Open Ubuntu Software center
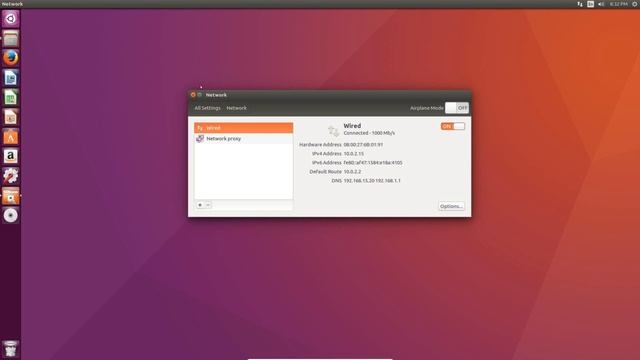The width and height of the screenshot is (640, 360). 11,137
